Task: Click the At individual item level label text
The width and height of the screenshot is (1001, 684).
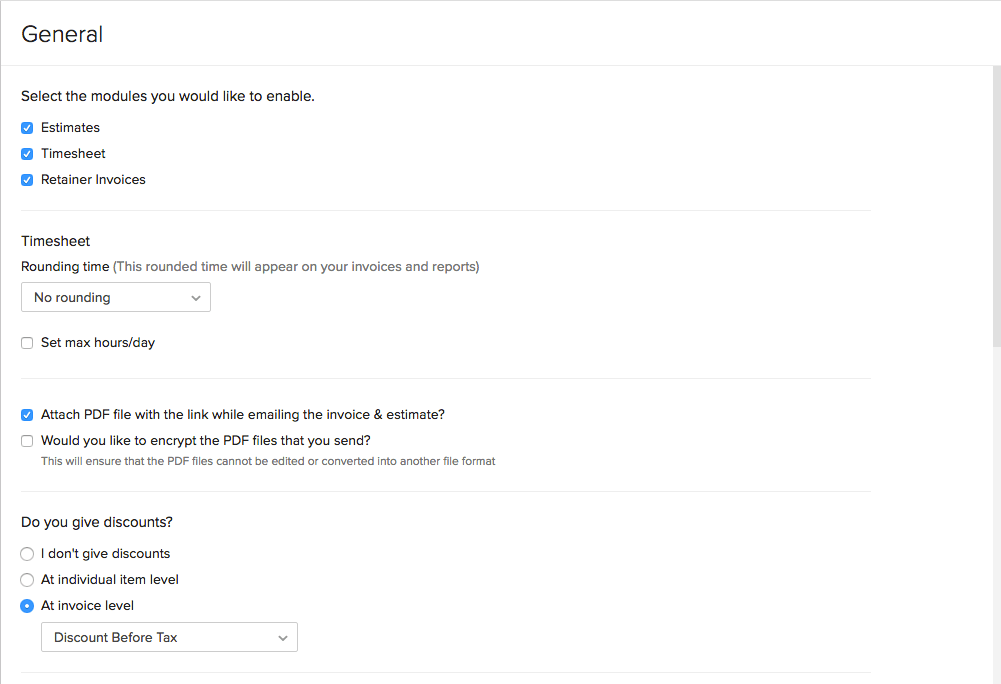Action: [x=110, y=580]
